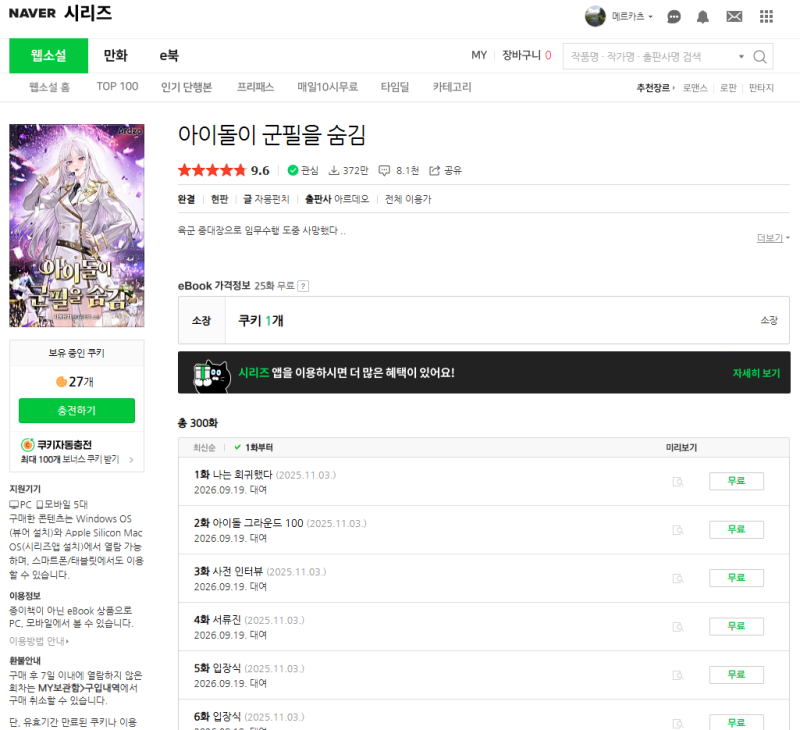This screenshot has width=800, height=730.
Task: Click the star rating 9.6
Action: pyautogui.click(x=223, y=170)
